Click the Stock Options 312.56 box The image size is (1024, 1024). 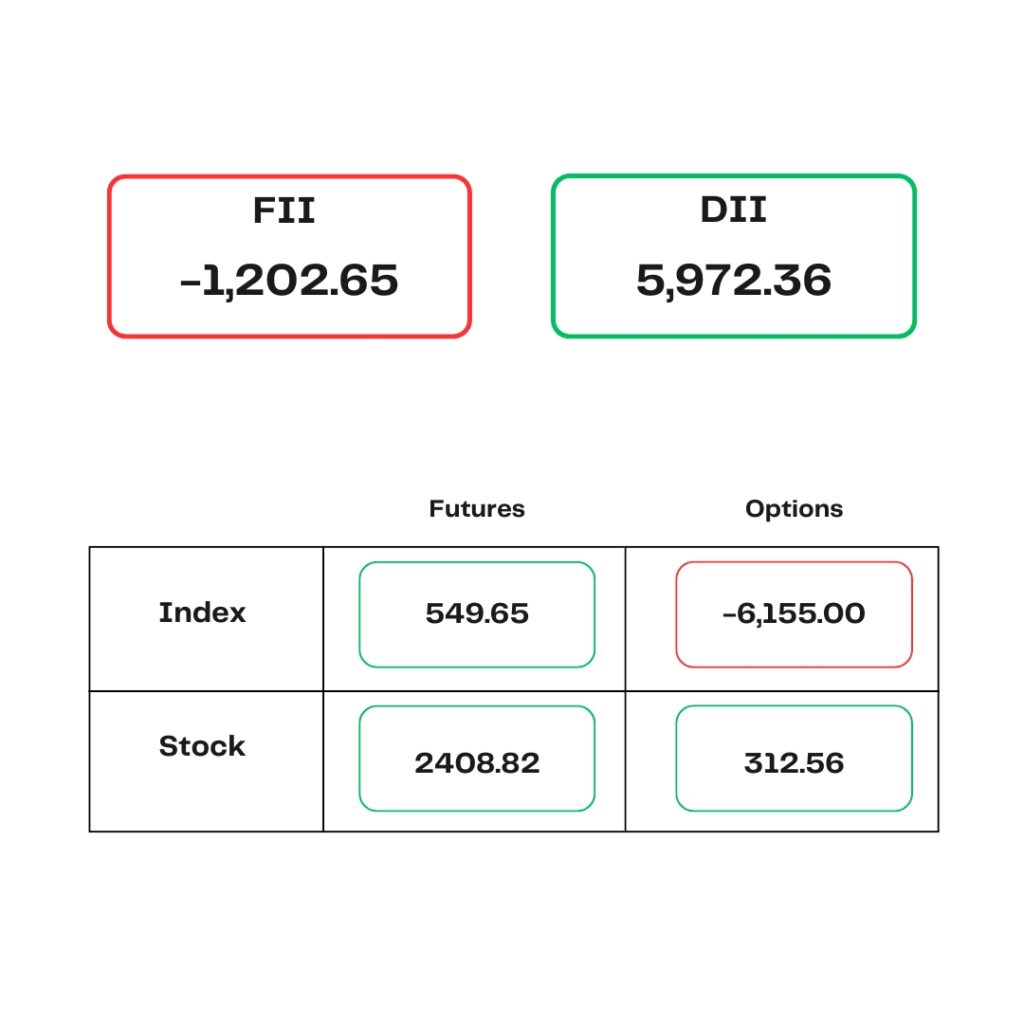[794, 758]
